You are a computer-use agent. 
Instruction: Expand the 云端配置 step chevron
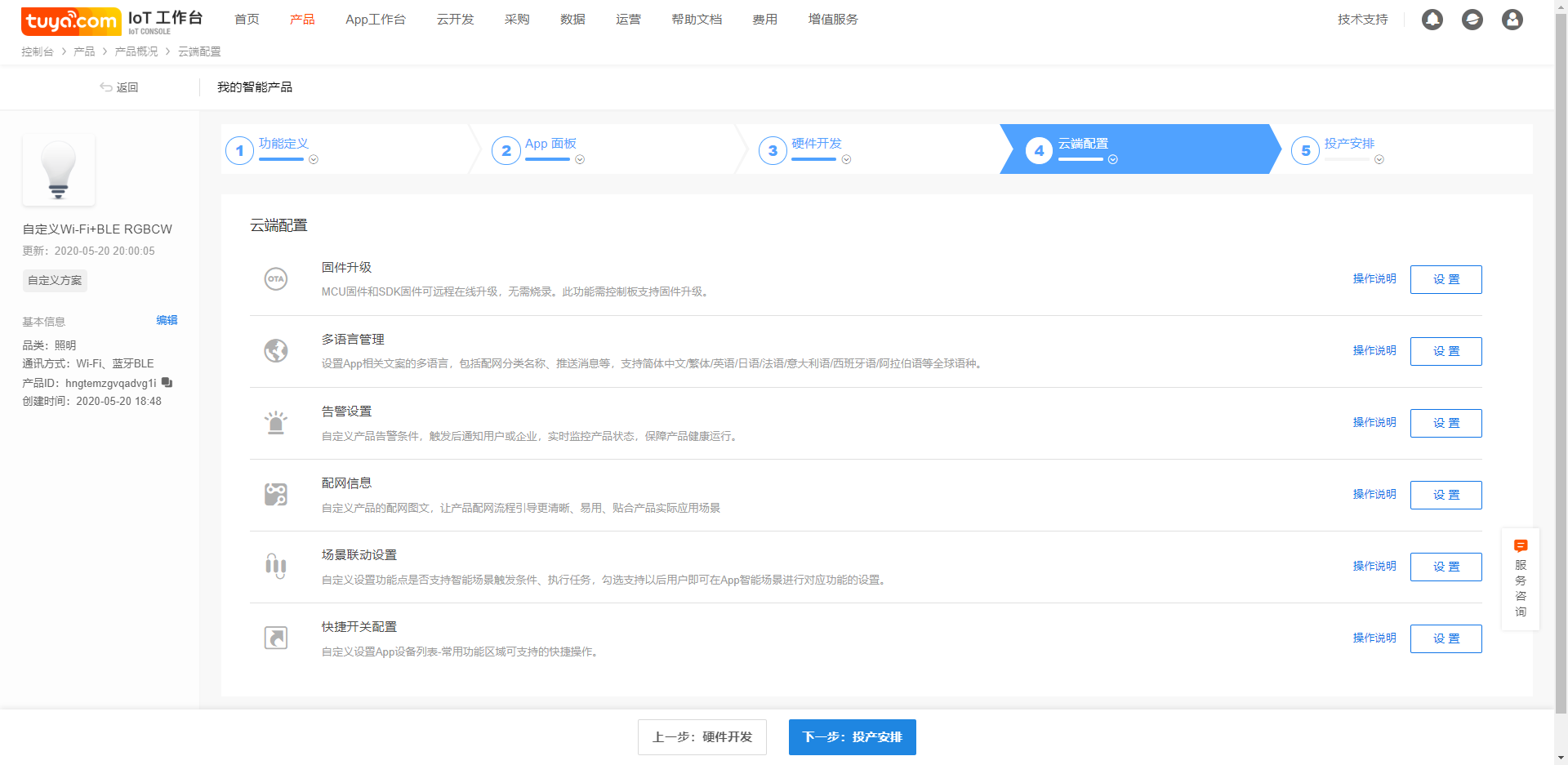click(1112, 160)
